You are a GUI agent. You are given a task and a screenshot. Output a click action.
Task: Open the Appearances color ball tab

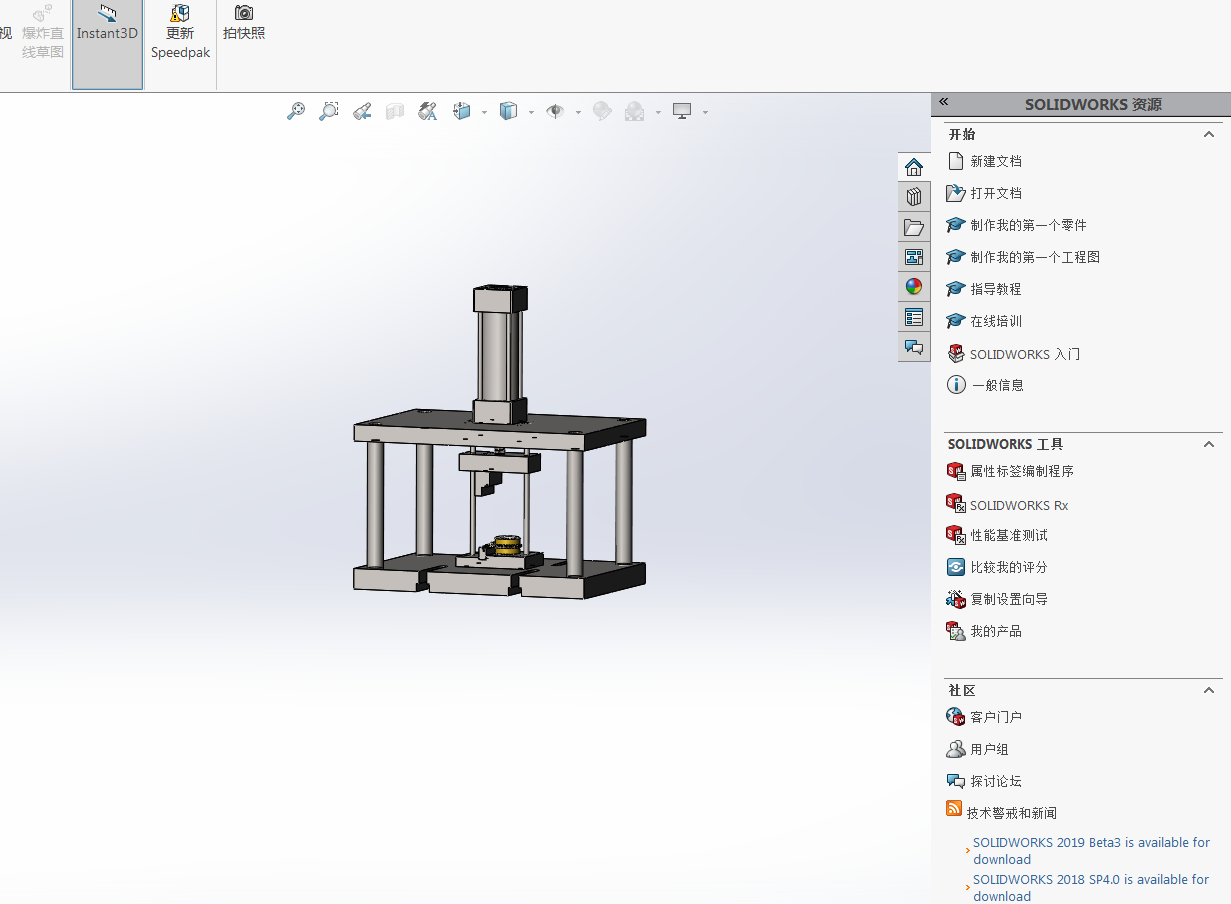[913, 287]
